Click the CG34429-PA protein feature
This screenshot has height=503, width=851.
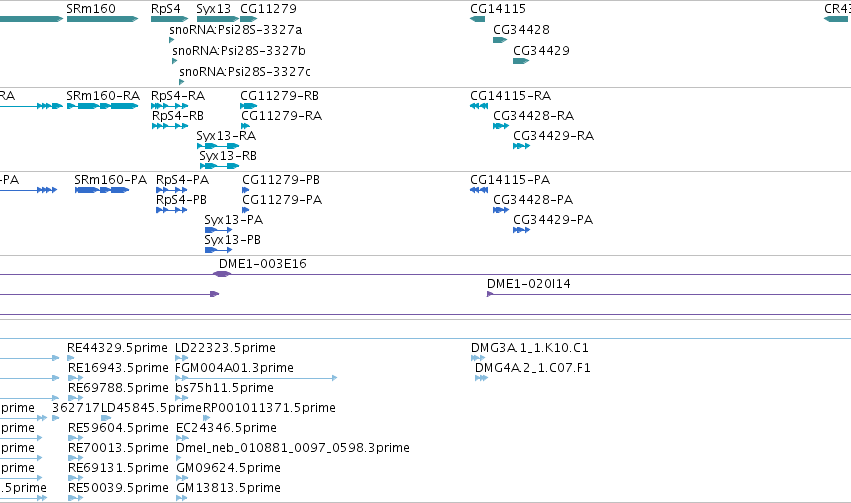(522, 230)
